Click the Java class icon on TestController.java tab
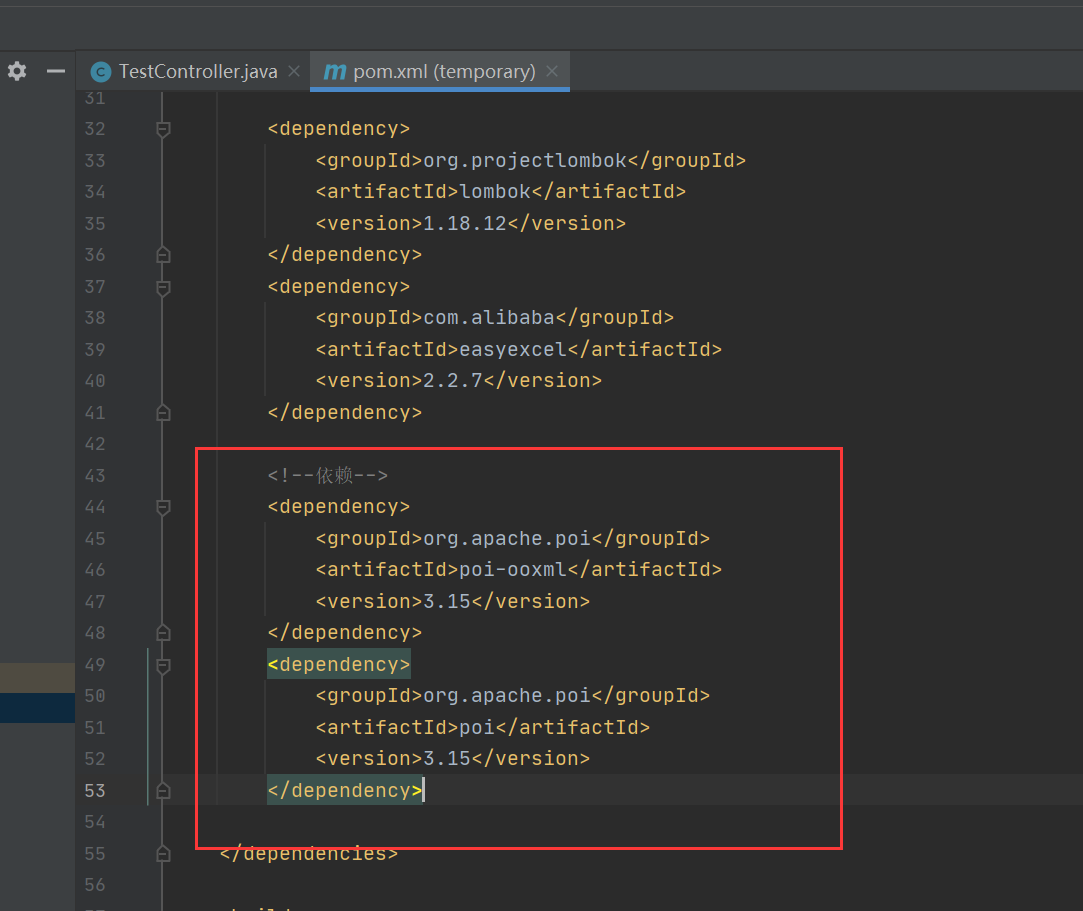This screenshot has height=911, width=1083. click(100, 71)
